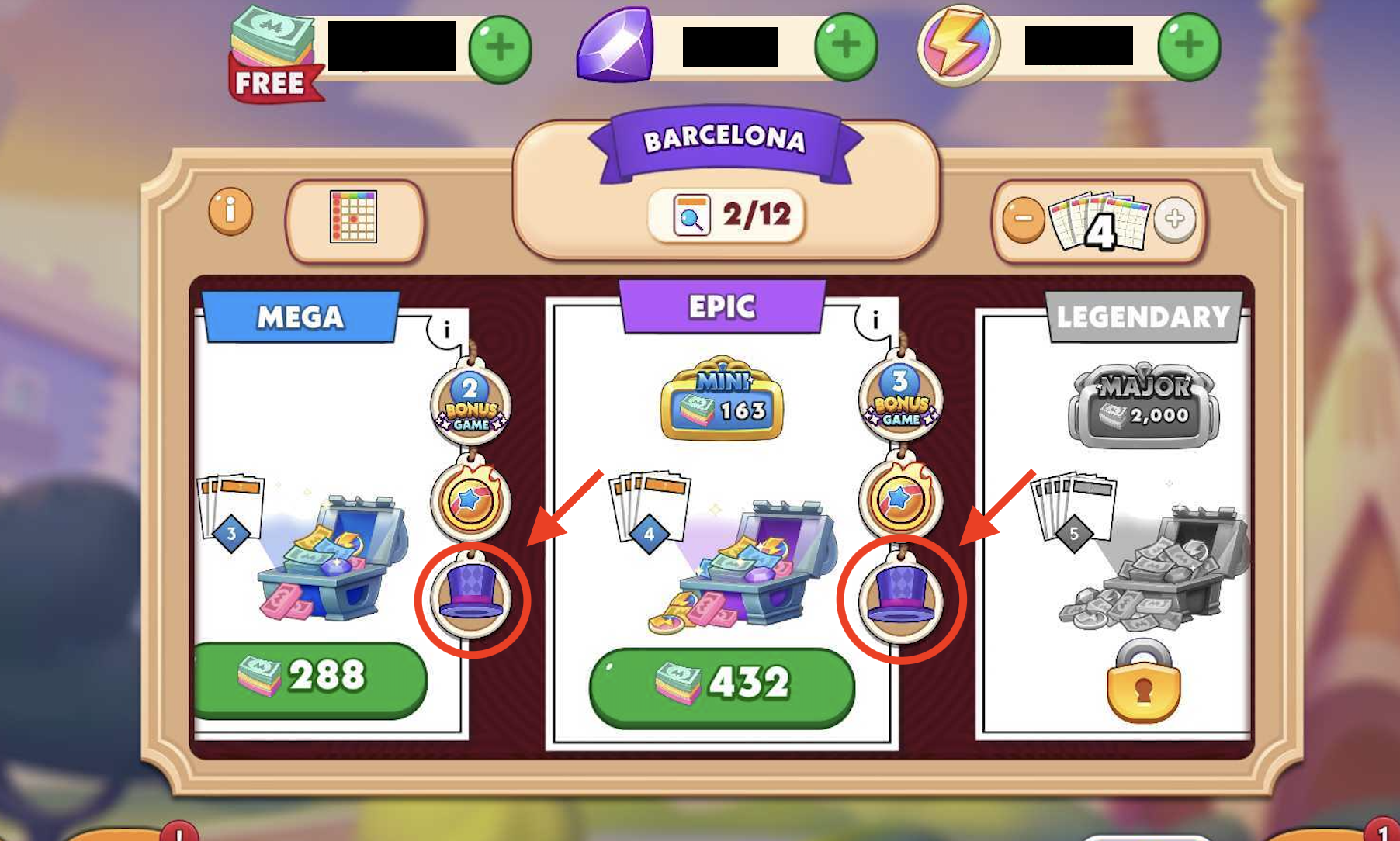Add more purple gems with plus button
The image size is (1400, 841).
(x=846, y=47)
